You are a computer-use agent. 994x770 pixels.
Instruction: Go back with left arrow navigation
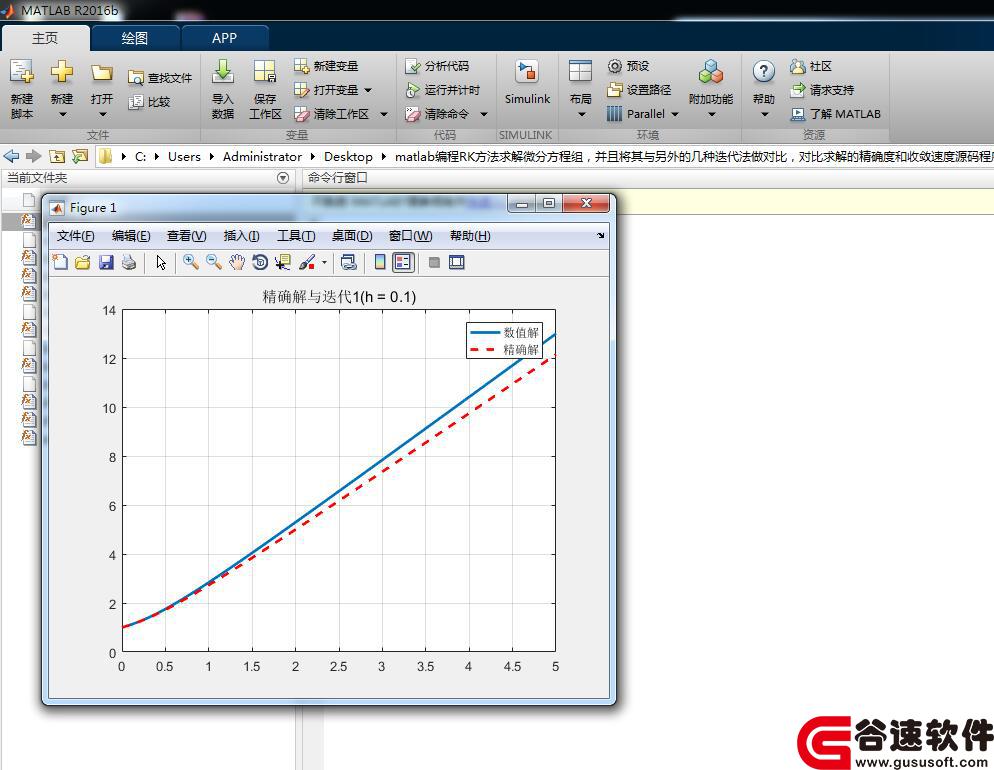click(x=11, y=156)
